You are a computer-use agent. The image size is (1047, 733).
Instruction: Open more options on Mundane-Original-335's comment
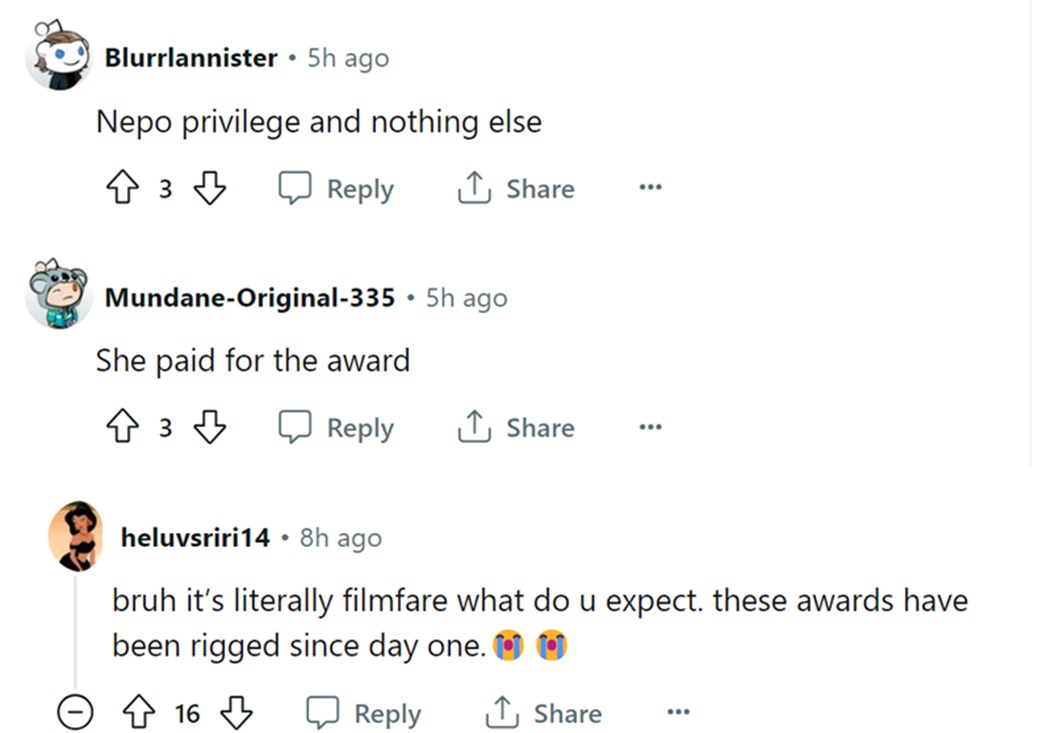651,427
